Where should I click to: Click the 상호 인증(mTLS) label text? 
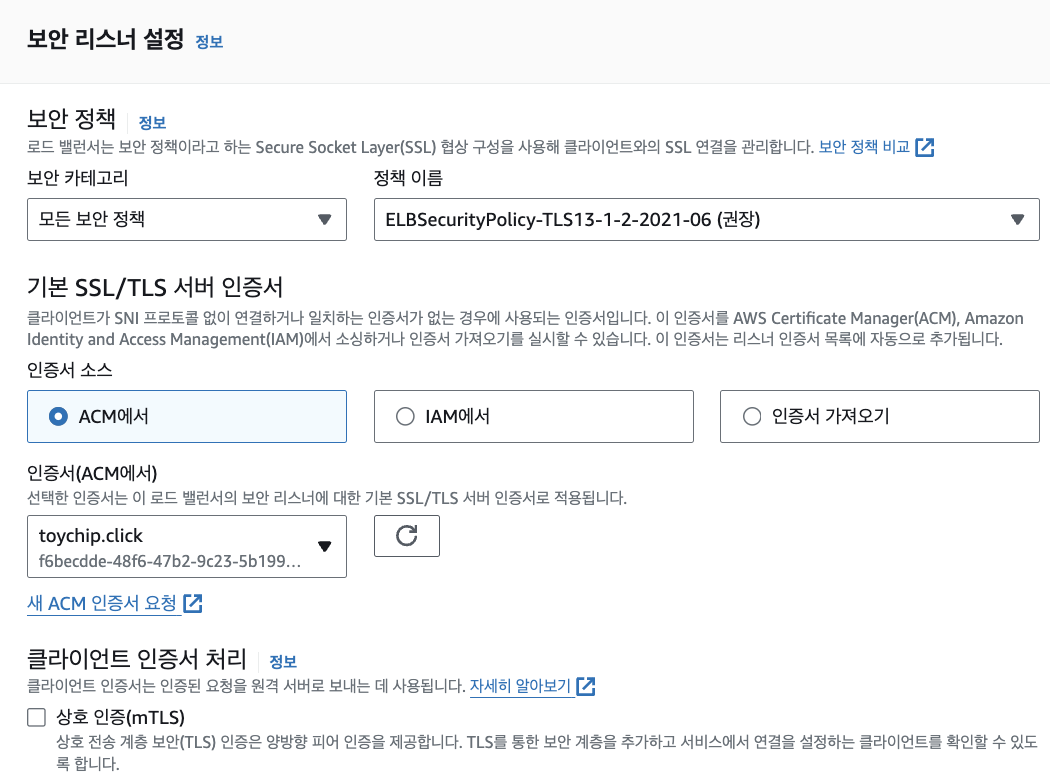[x=121, y=717]
